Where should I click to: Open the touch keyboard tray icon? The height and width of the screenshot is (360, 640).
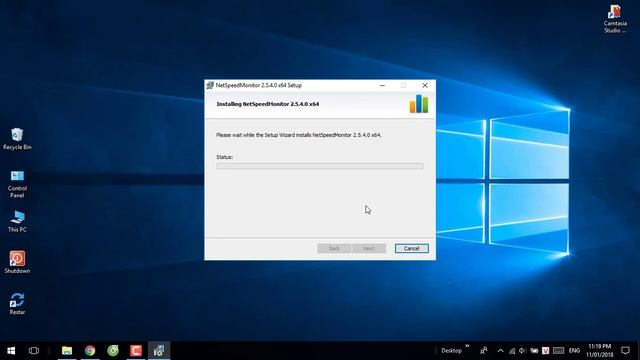click(x=558, y=351)
